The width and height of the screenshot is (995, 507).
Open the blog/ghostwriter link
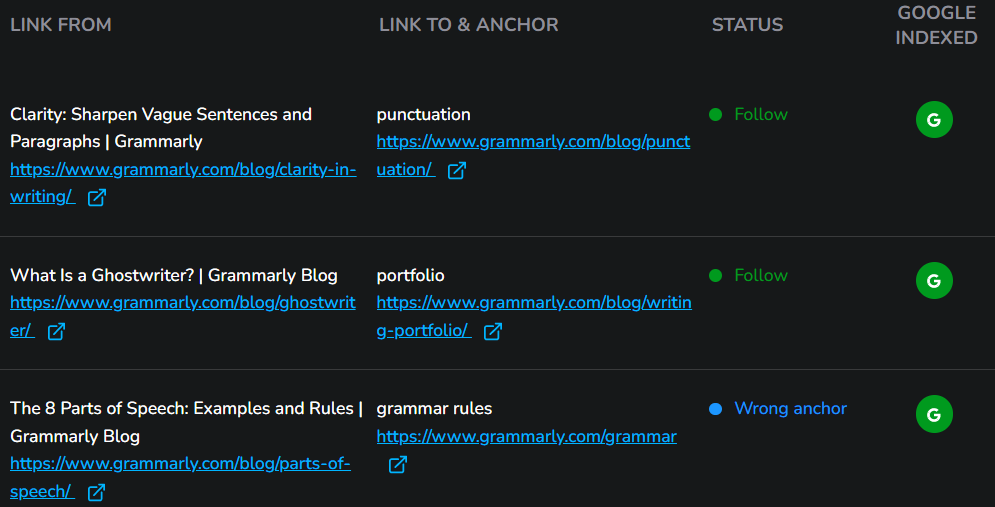183,317
